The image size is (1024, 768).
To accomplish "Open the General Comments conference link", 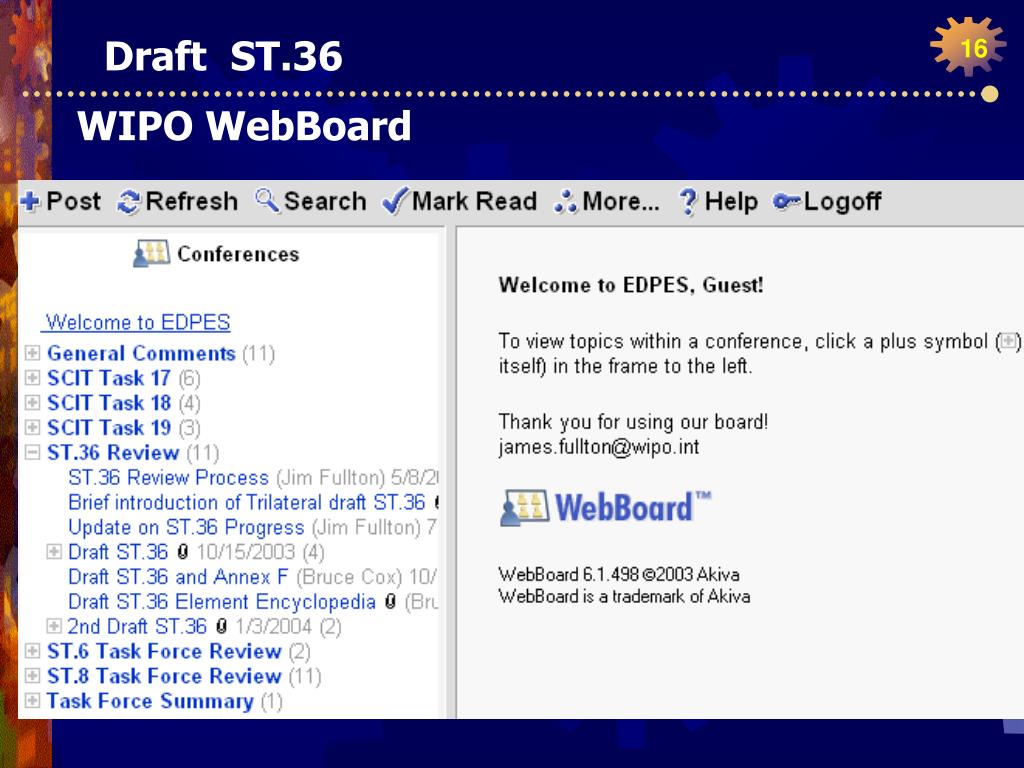I will coord(141,353).
